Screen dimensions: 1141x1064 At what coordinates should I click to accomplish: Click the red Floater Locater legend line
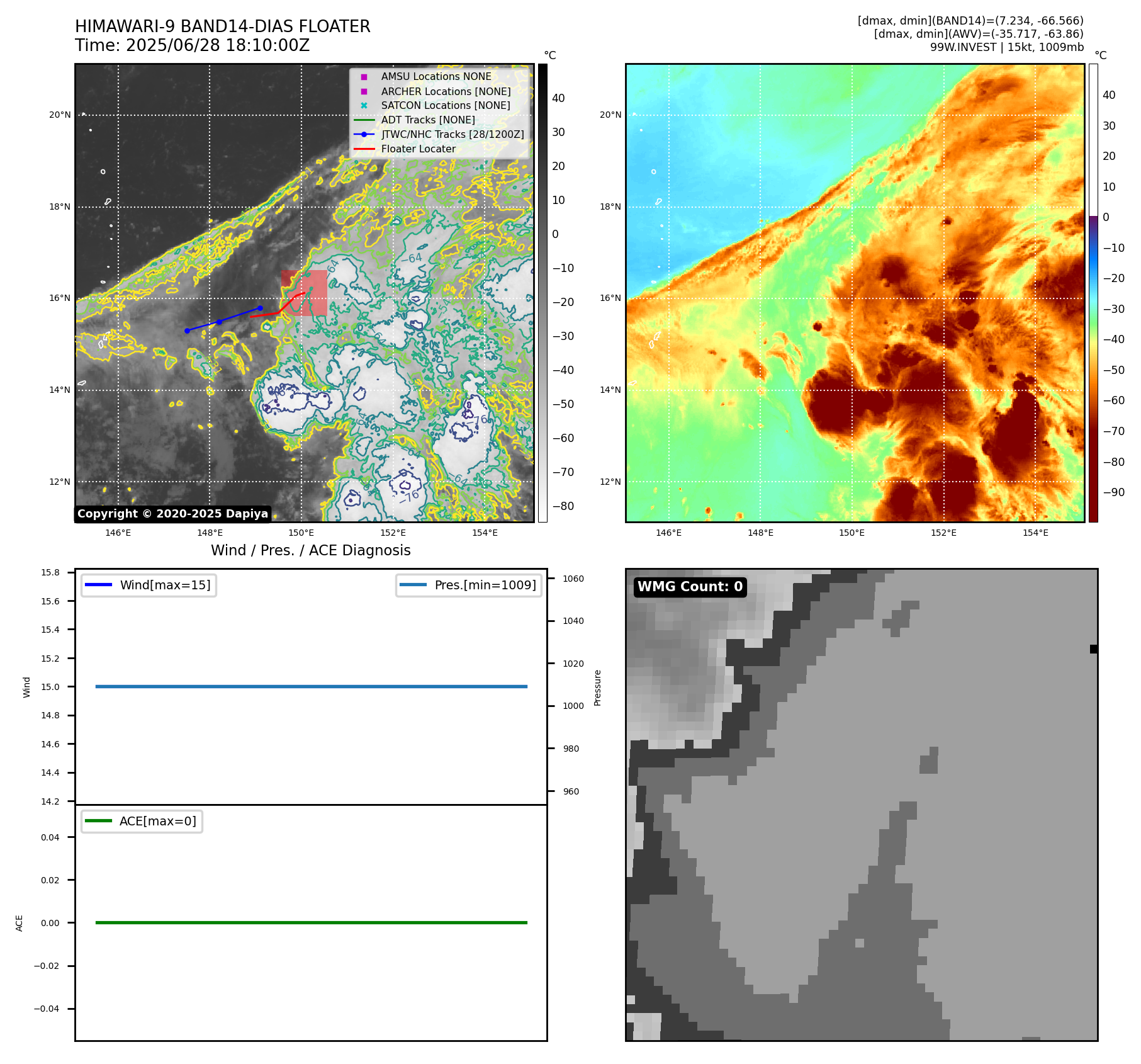pos(364,149)
